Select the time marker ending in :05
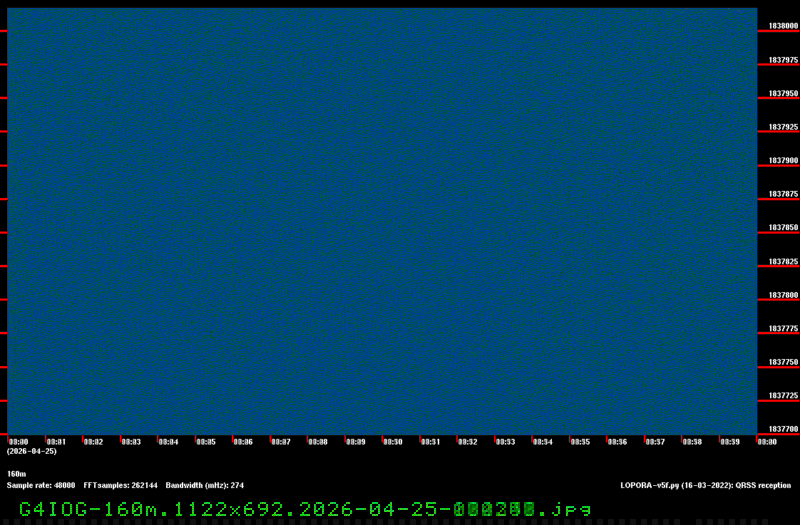800x525 pixels. tap(206, 441)
